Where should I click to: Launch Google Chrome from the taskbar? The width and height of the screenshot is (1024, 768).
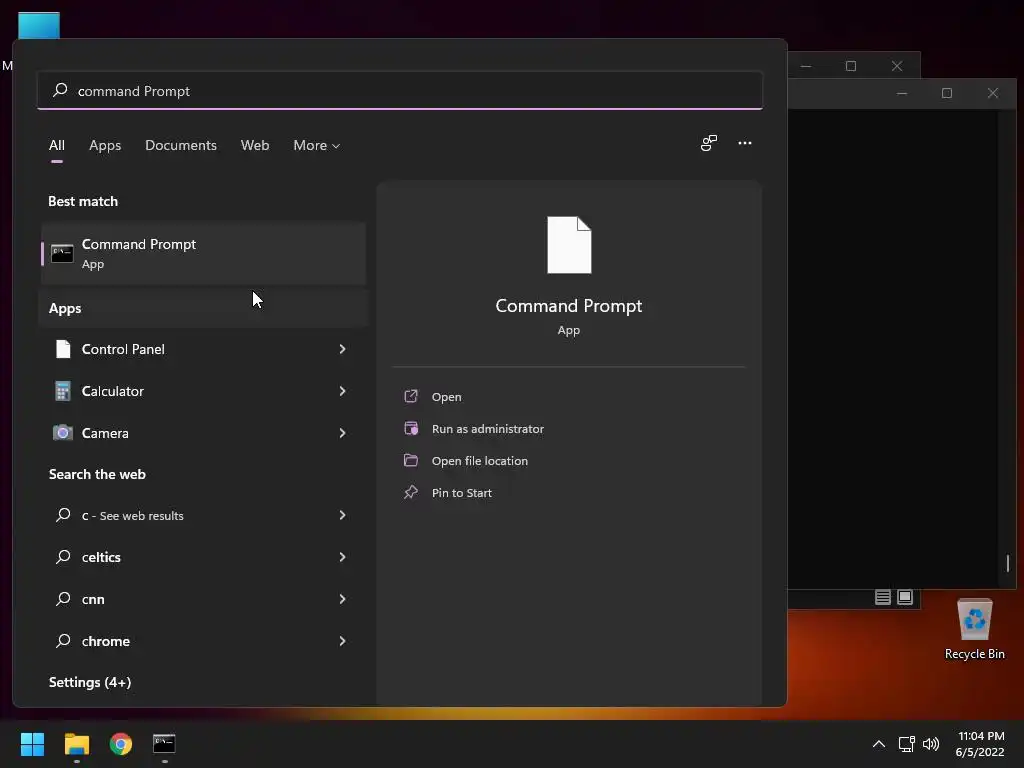121,744
